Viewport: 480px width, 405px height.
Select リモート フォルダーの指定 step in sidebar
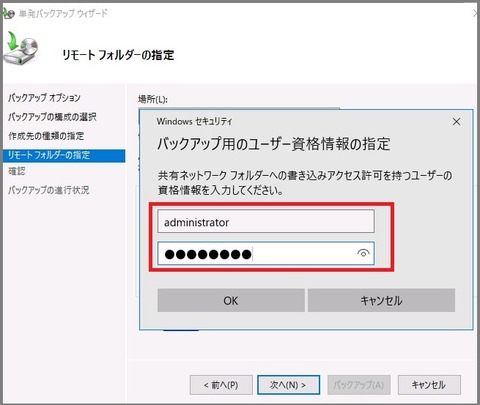64,155
